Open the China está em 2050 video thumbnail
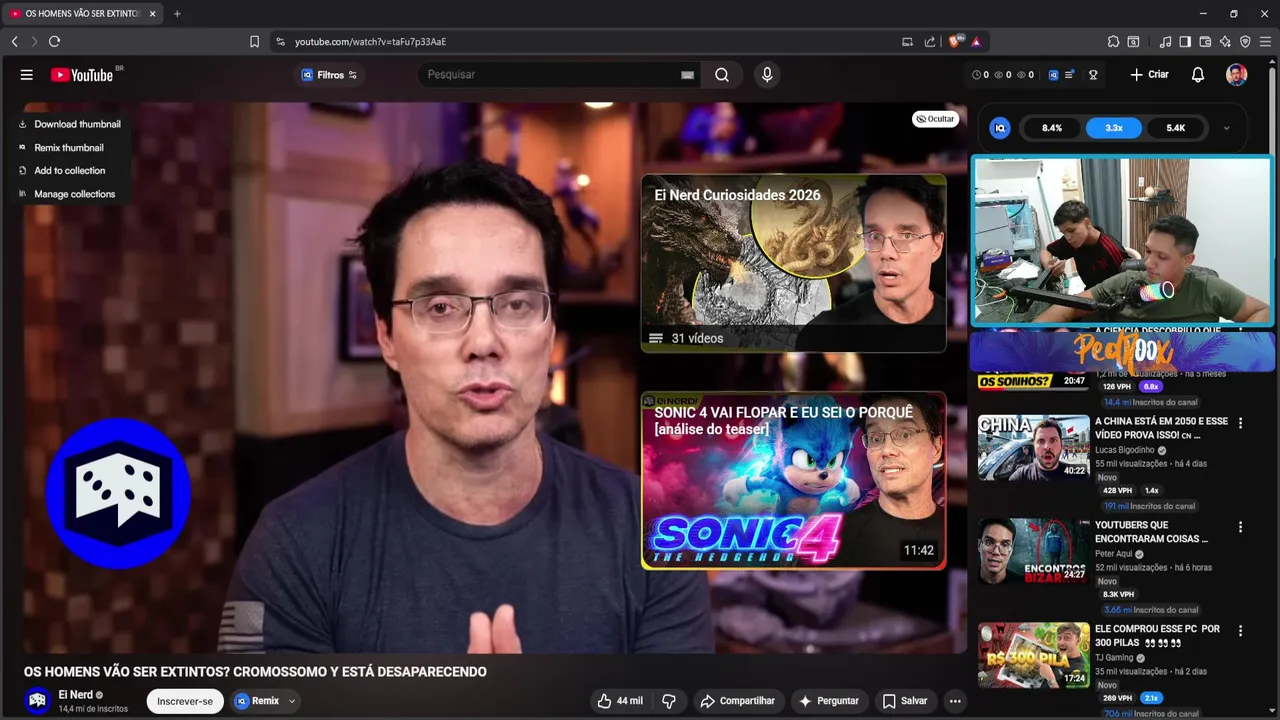1280x720 pixels. pyautogui.click(x=1033, y=447)
